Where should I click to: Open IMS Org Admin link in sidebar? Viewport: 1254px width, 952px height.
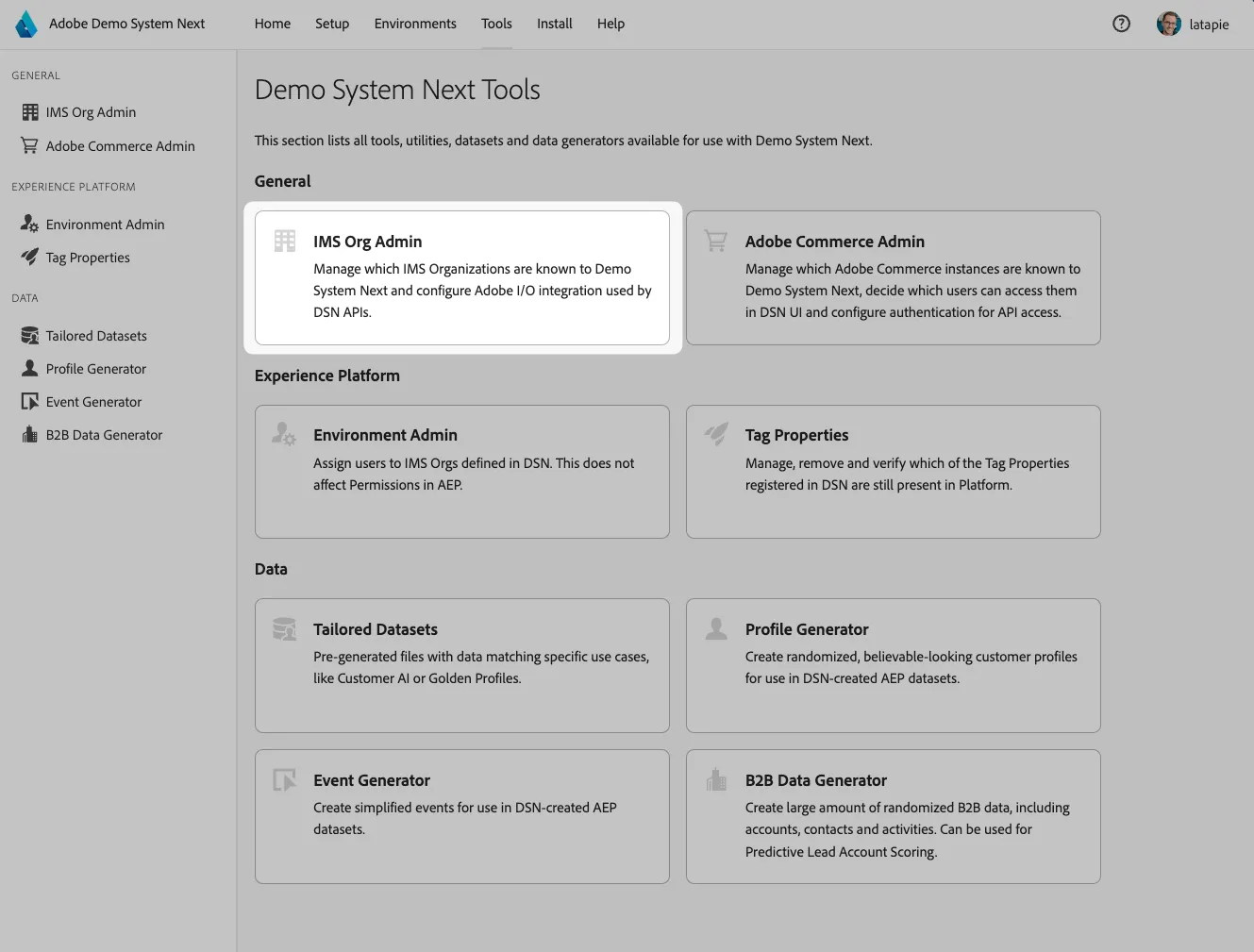coord(91,112)
